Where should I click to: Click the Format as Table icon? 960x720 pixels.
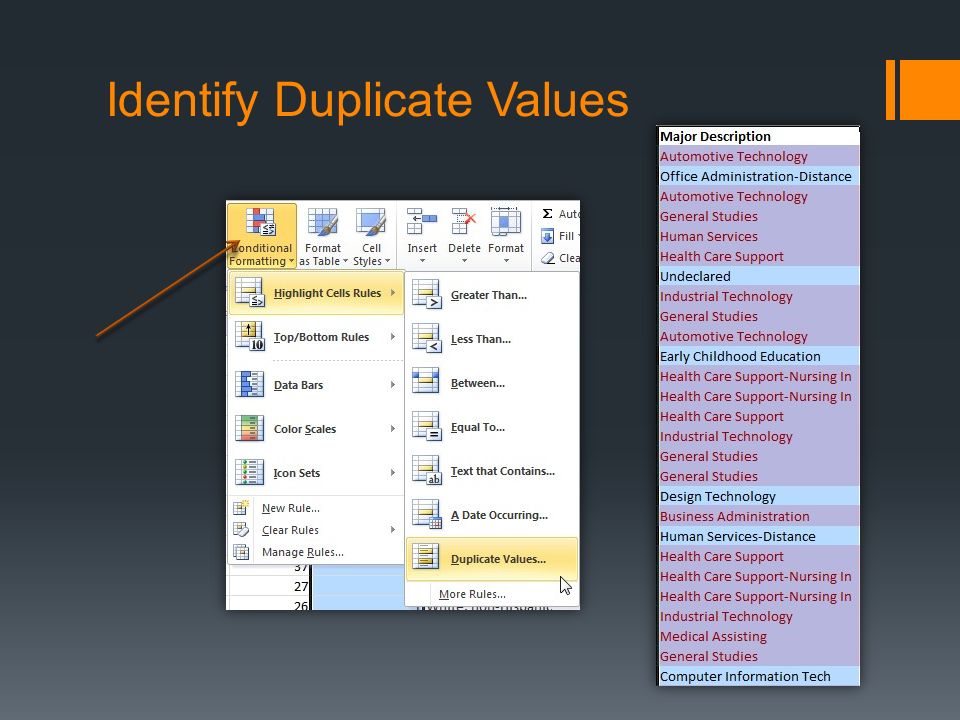pos(322,222)
